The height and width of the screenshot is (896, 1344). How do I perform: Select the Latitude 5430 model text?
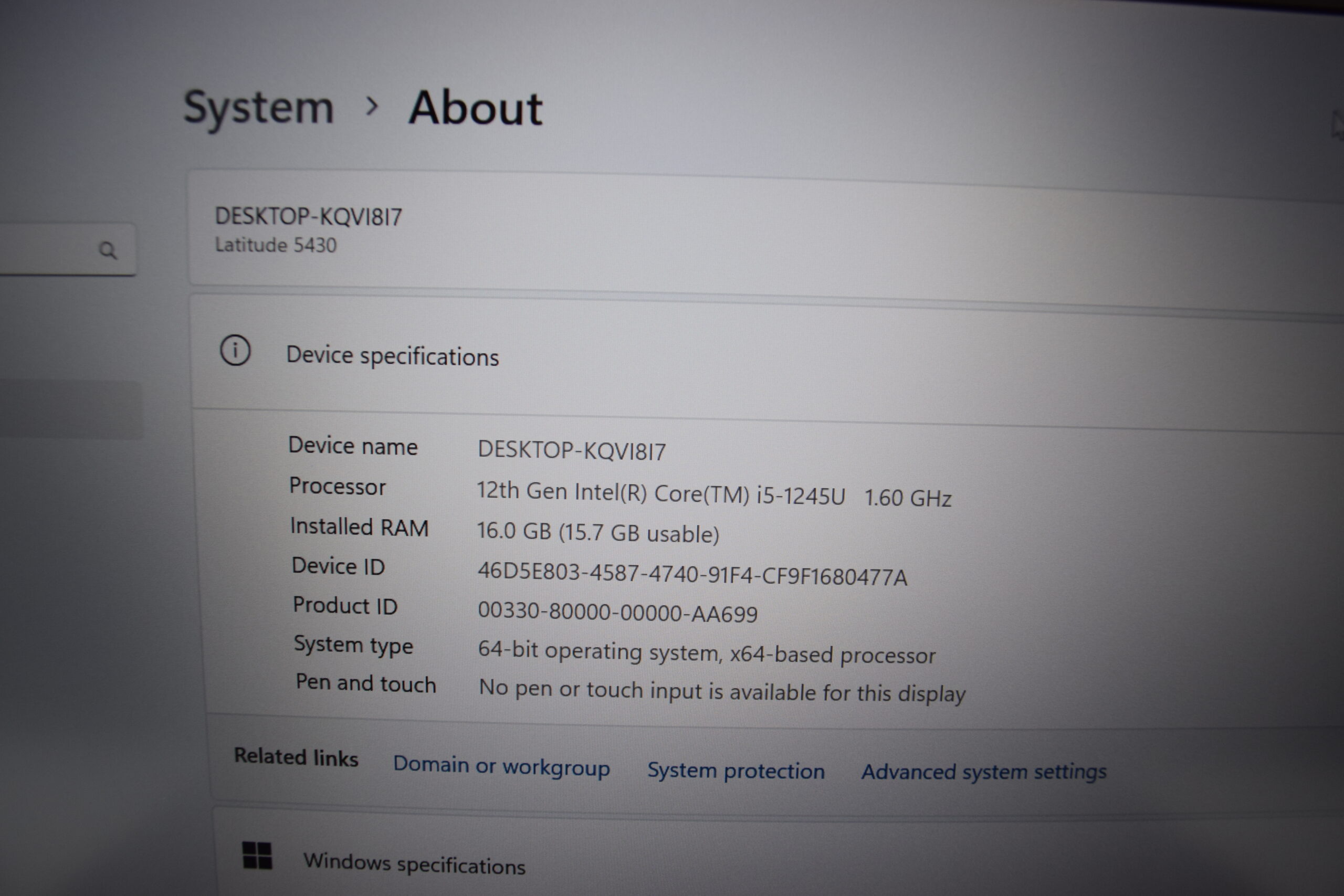[276, 245]
